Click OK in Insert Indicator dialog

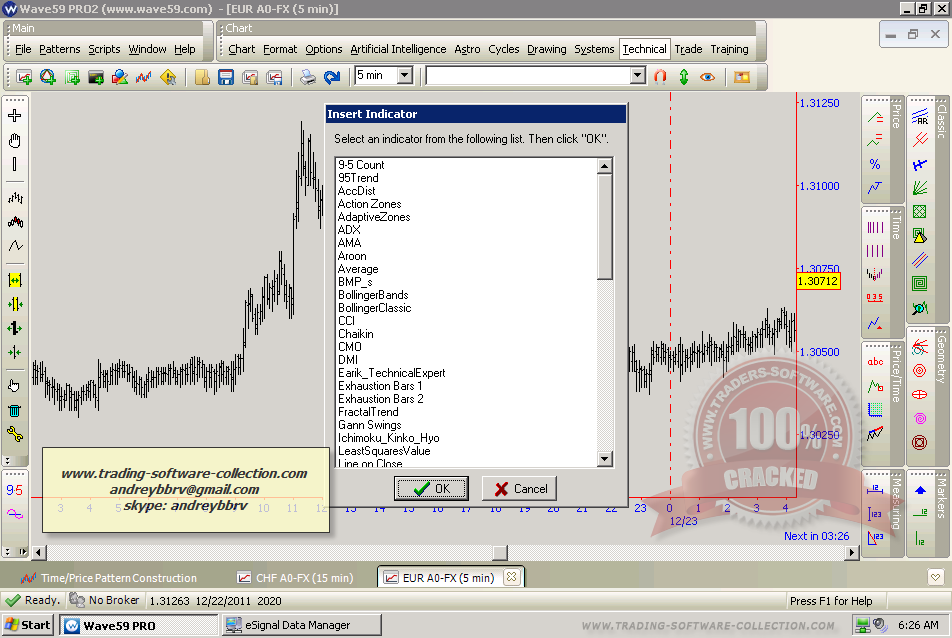pos(431,489)
